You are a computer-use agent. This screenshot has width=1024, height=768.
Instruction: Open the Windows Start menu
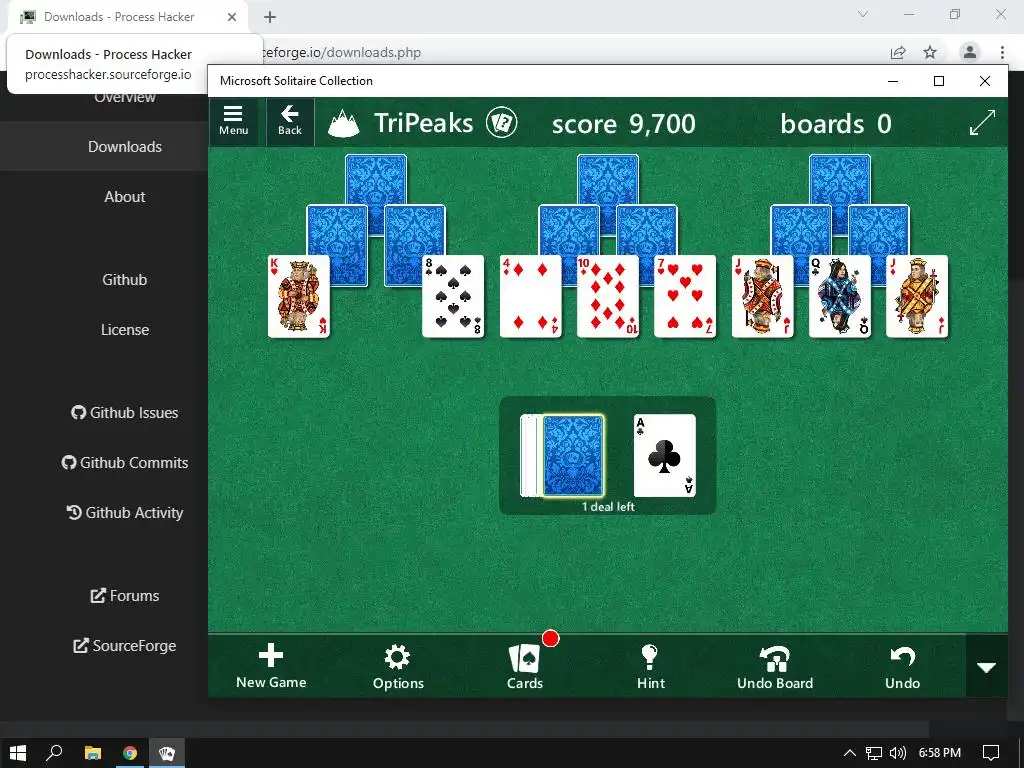(18, 753)
